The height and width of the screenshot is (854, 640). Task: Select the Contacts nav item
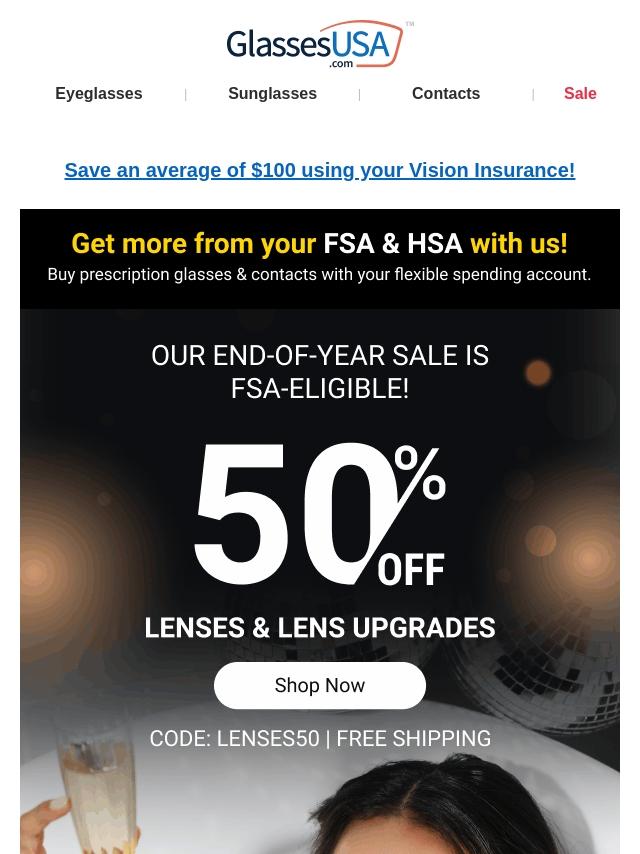(446, 93)
